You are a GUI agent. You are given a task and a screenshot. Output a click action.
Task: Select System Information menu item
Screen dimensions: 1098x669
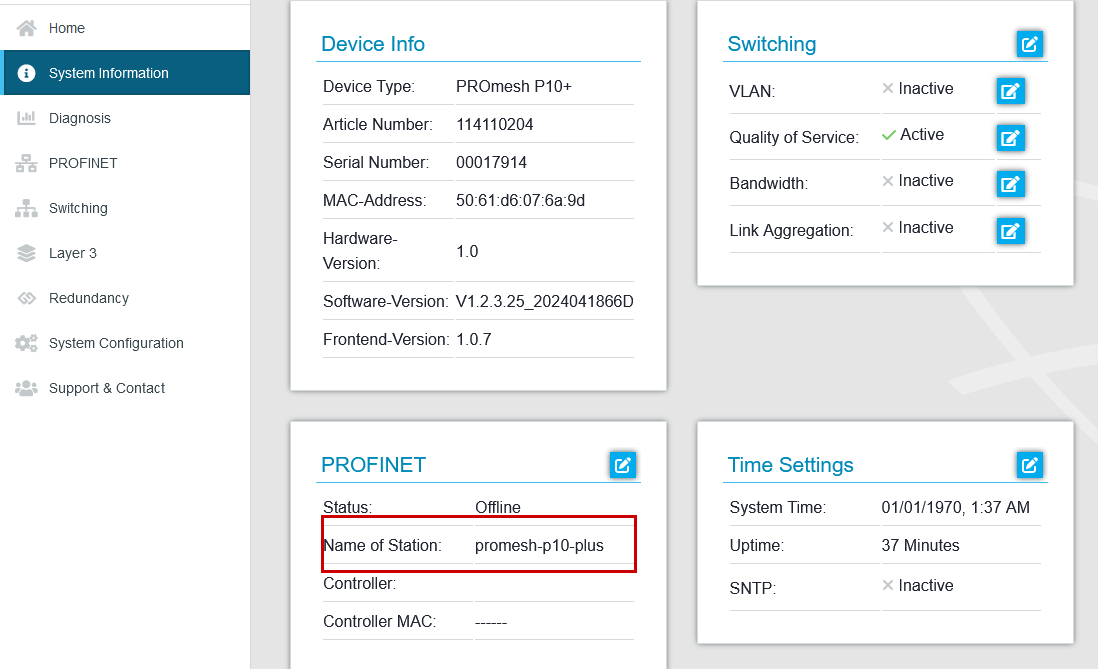coord(125,73)
